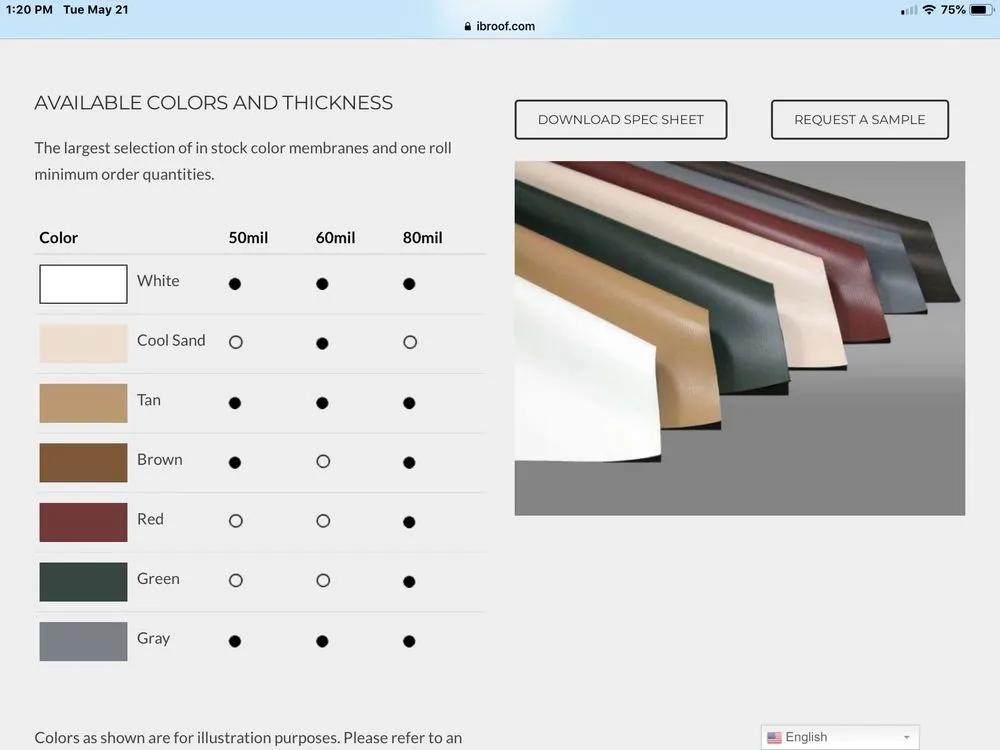Viewport: 1000px width, 750px height.
Task: Select empty circle for Brown 60mil
Action: coord(323,462)
